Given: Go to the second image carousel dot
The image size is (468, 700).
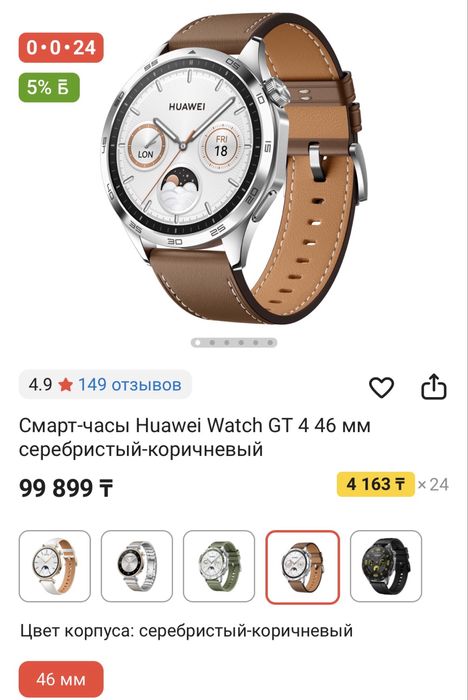Looking at the screenshot, I should pyautogui.click(x=212, y=343).
